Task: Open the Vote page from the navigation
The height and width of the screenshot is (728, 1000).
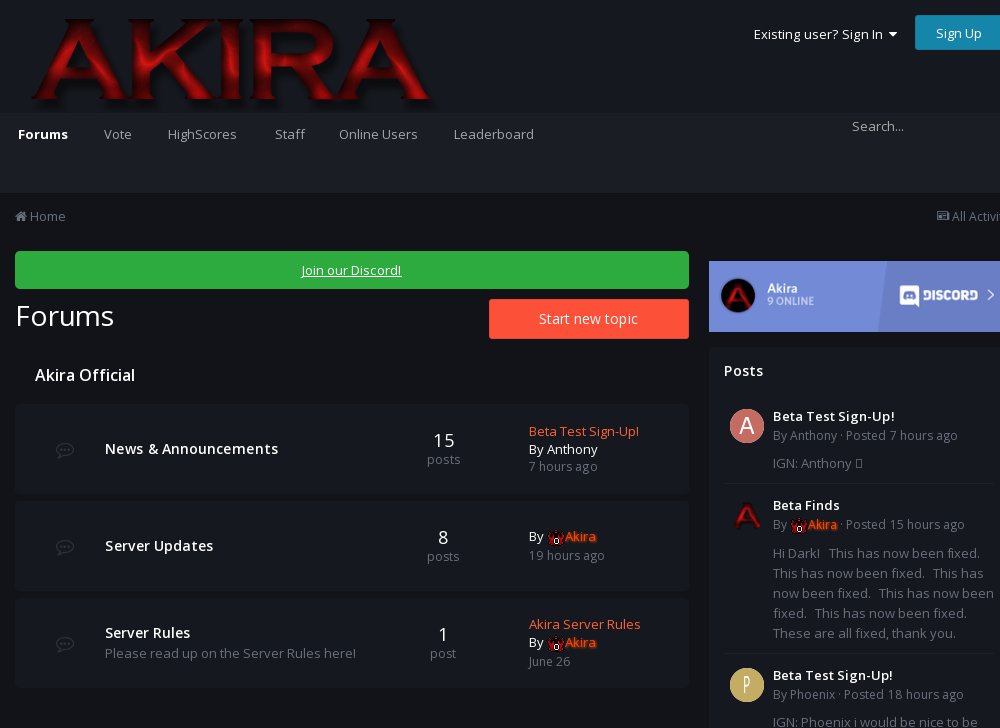Action: (118, 134)
